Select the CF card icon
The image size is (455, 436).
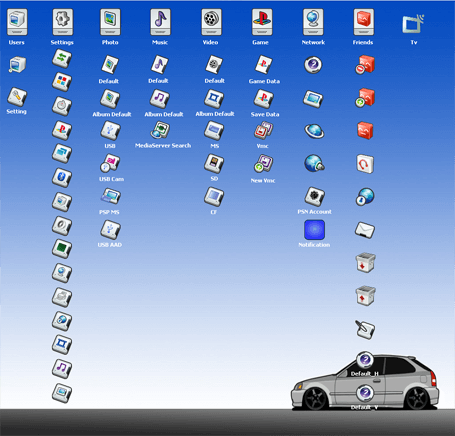(214, 197)
